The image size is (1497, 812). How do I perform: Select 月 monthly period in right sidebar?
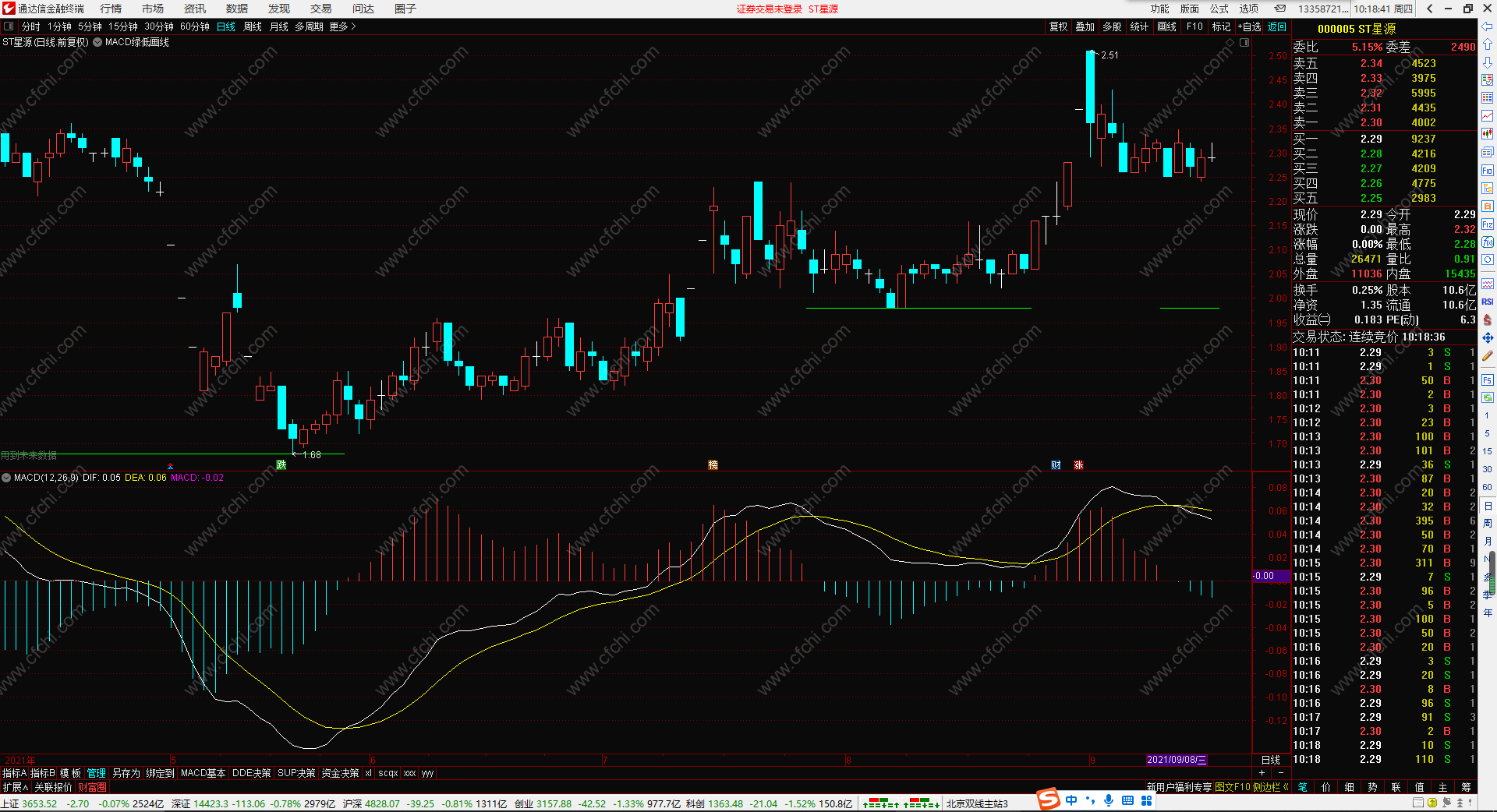pos(1487,541)
